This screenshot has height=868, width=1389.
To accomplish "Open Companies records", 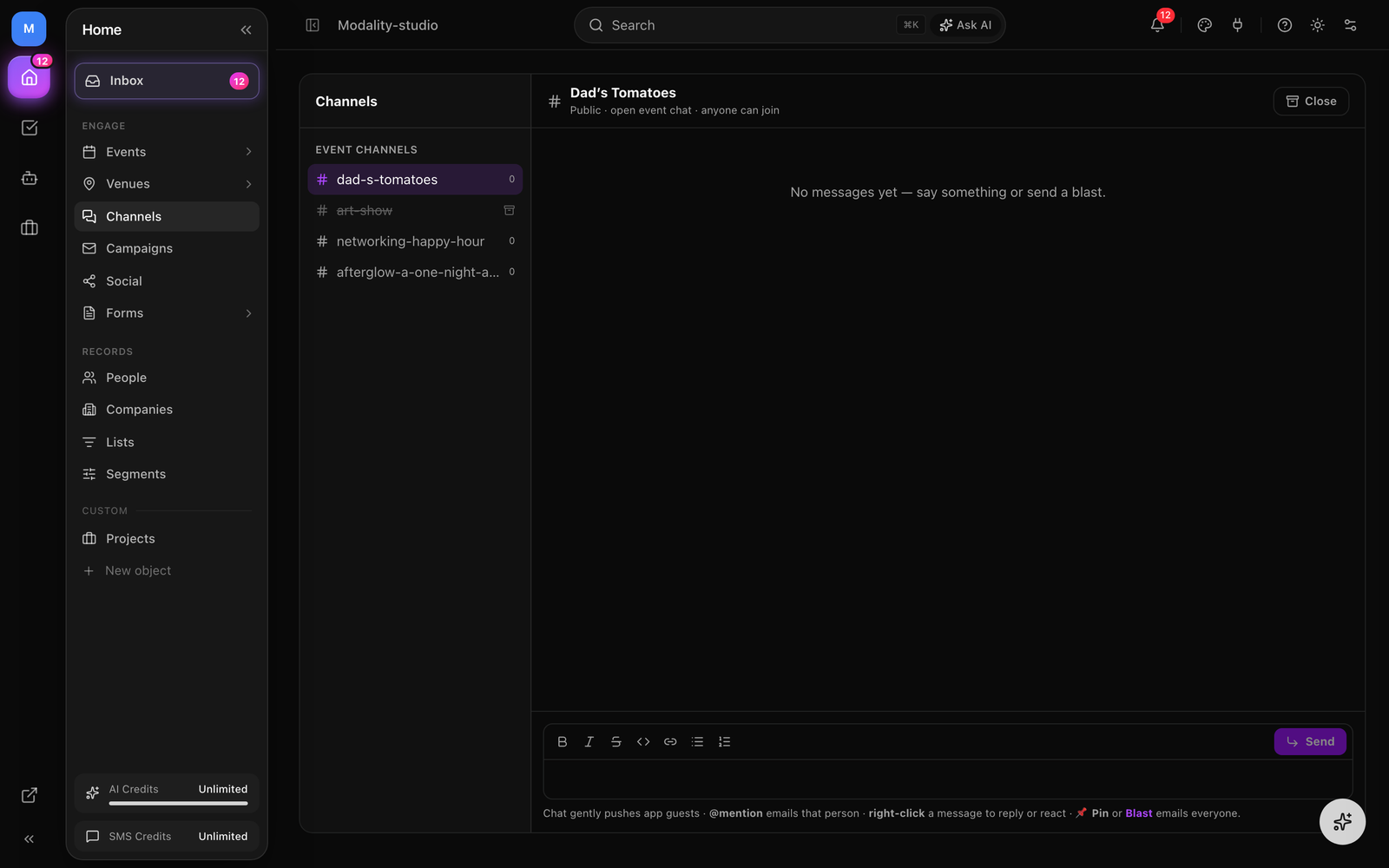I will pos(167,410).
